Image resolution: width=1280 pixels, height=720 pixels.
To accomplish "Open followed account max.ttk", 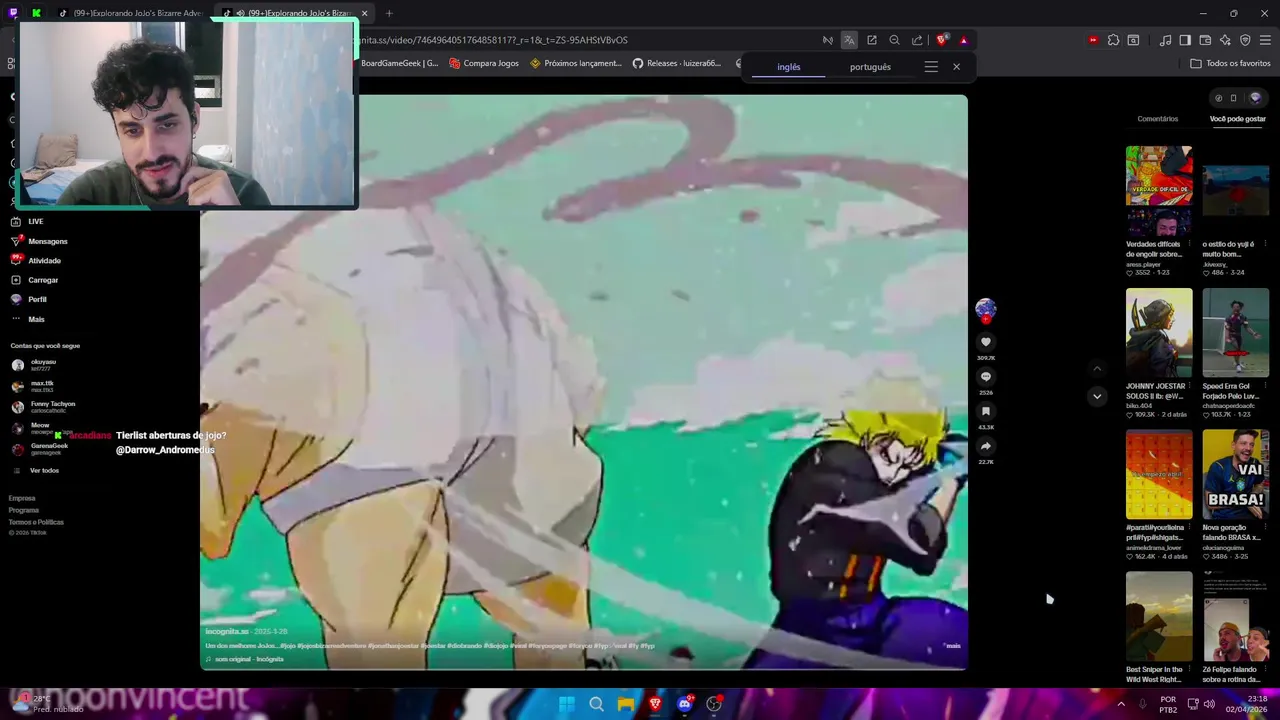I will 33,386.
